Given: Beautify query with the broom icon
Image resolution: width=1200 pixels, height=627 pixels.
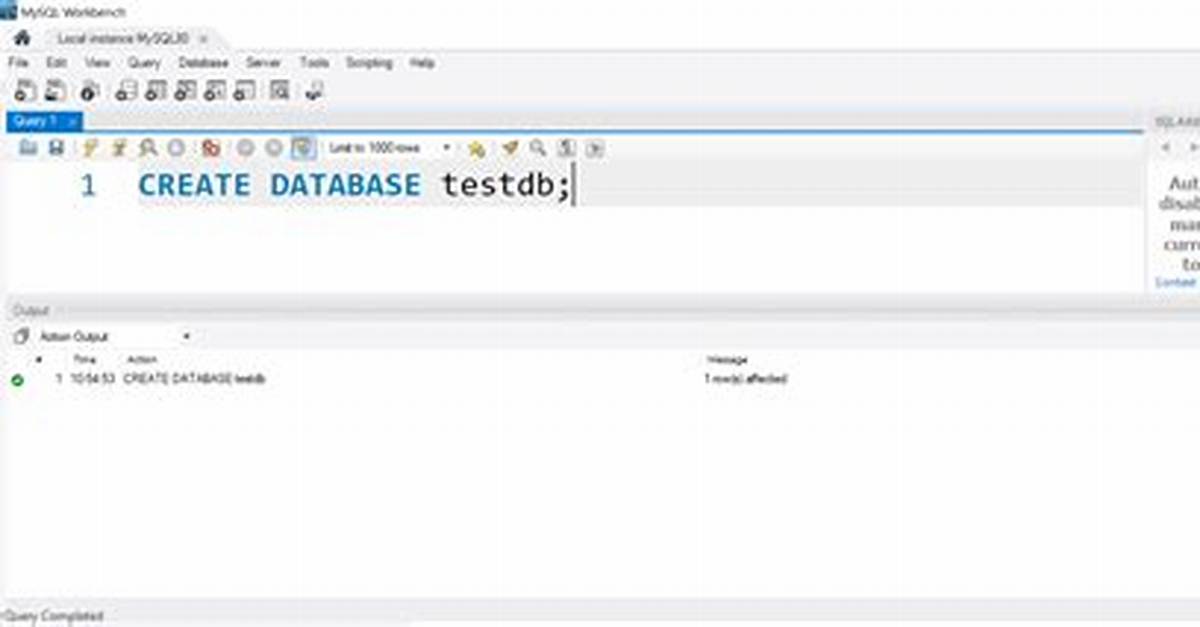Looking at the screenshot, I should pos(510,148).
